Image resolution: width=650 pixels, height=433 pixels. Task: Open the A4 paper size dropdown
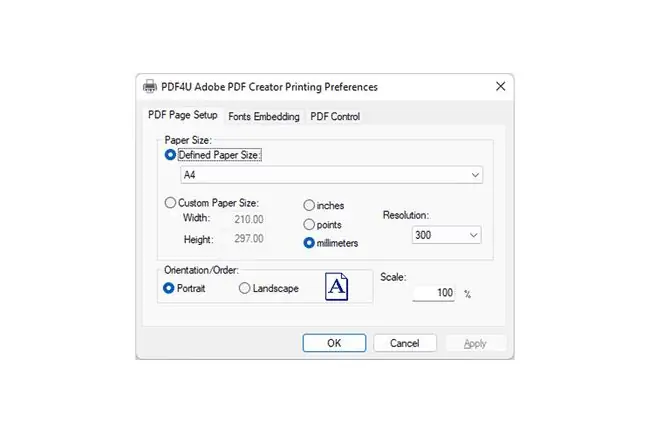tap(331, 175)
